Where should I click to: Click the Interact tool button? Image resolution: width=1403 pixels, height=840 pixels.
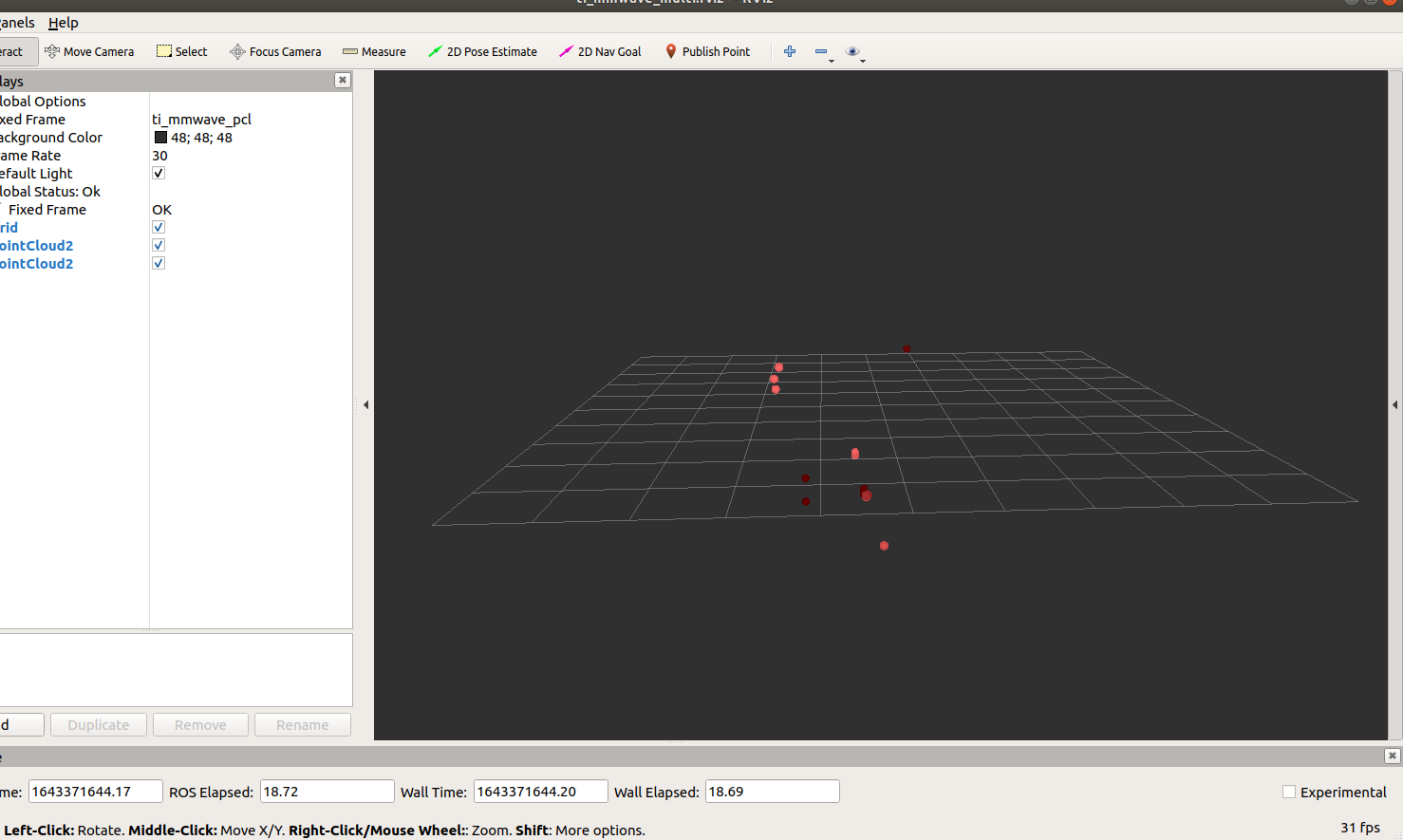coord(18,51)
